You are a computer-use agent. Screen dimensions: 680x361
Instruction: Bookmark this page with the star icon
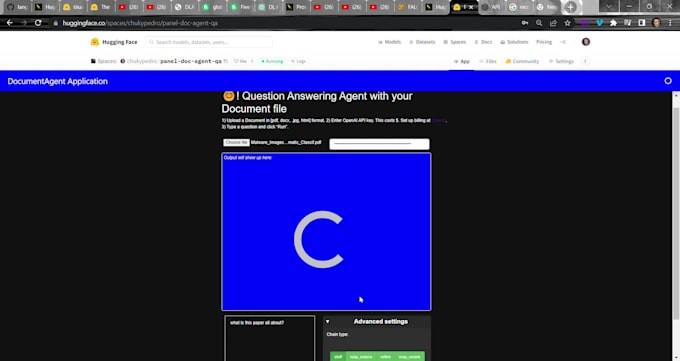point(567,23)
